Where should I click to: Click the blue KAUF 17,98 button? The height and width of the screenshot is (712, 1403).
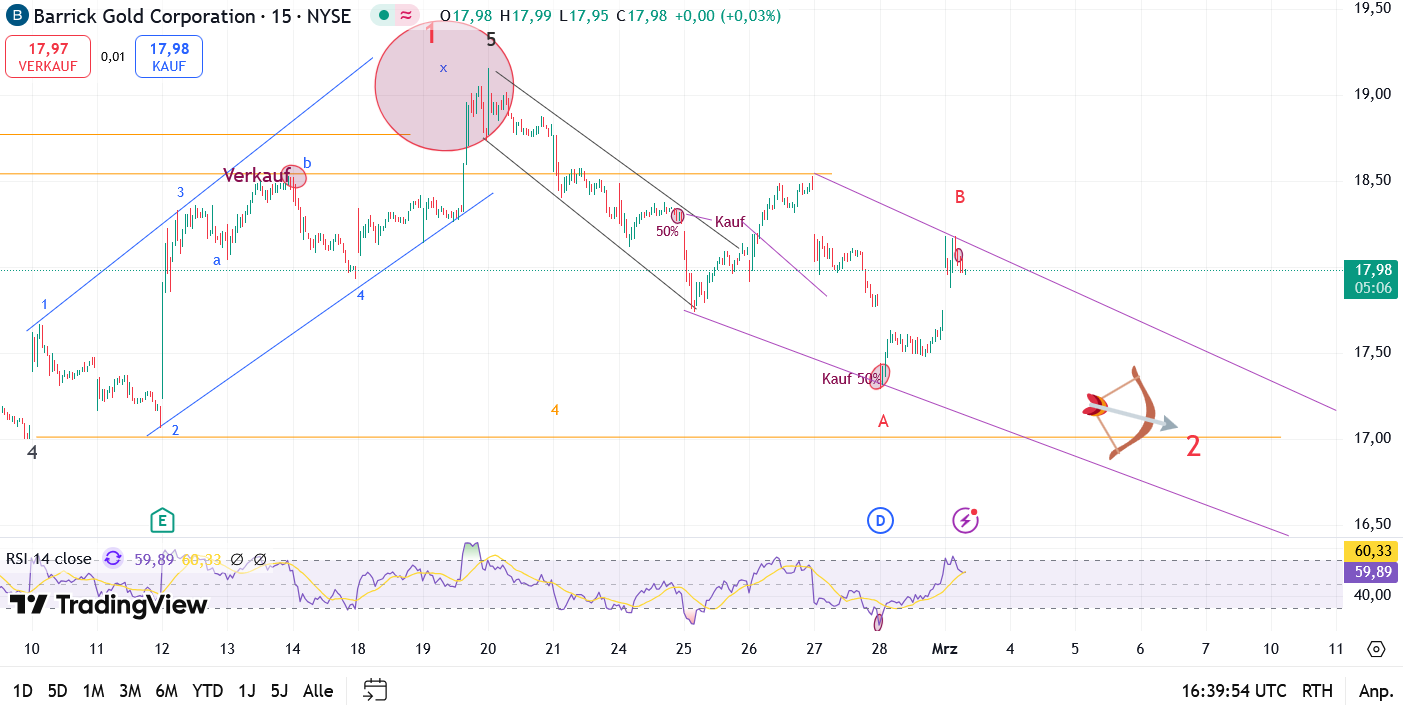[x=169, y=56]
